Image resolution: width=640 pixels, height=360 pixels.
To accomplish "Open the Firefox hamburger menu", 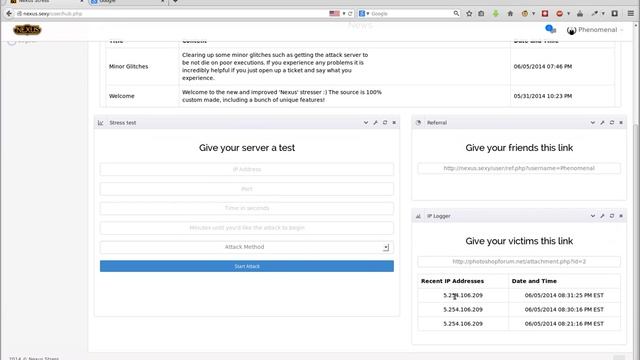I will (631, 13).
